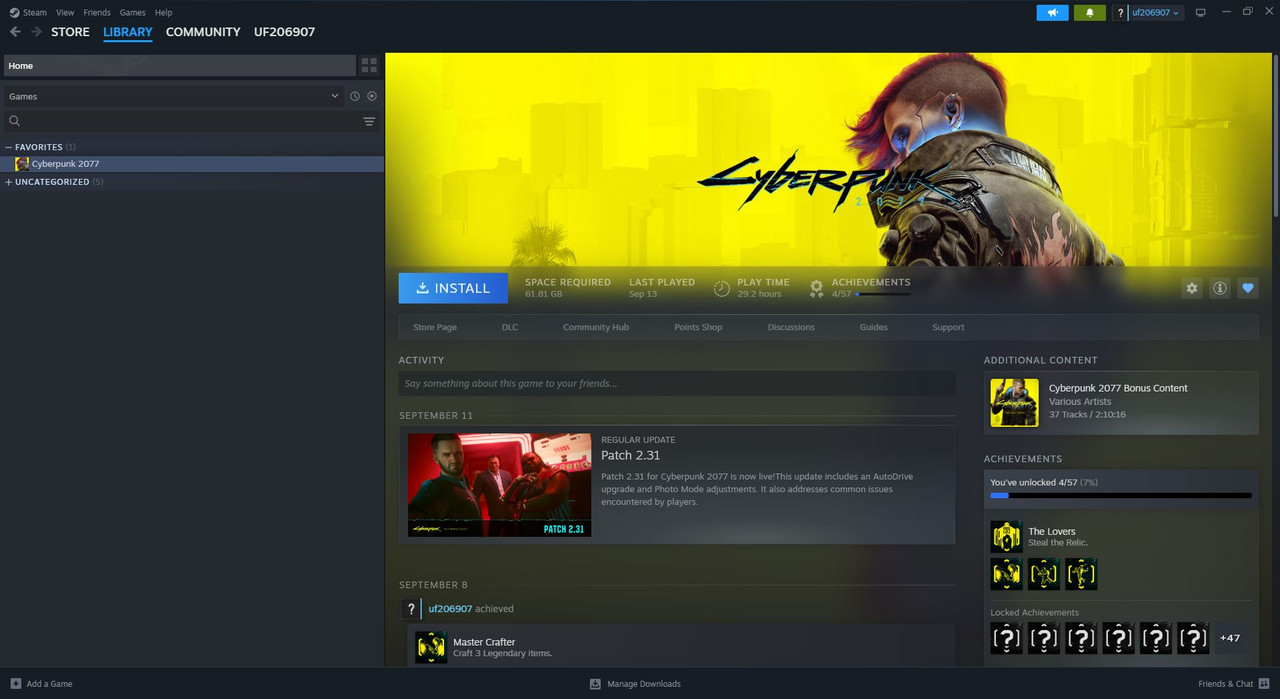Toggle favorite heart icon
Viewport: 1280px width, 699px height.
coord(1247,288)
